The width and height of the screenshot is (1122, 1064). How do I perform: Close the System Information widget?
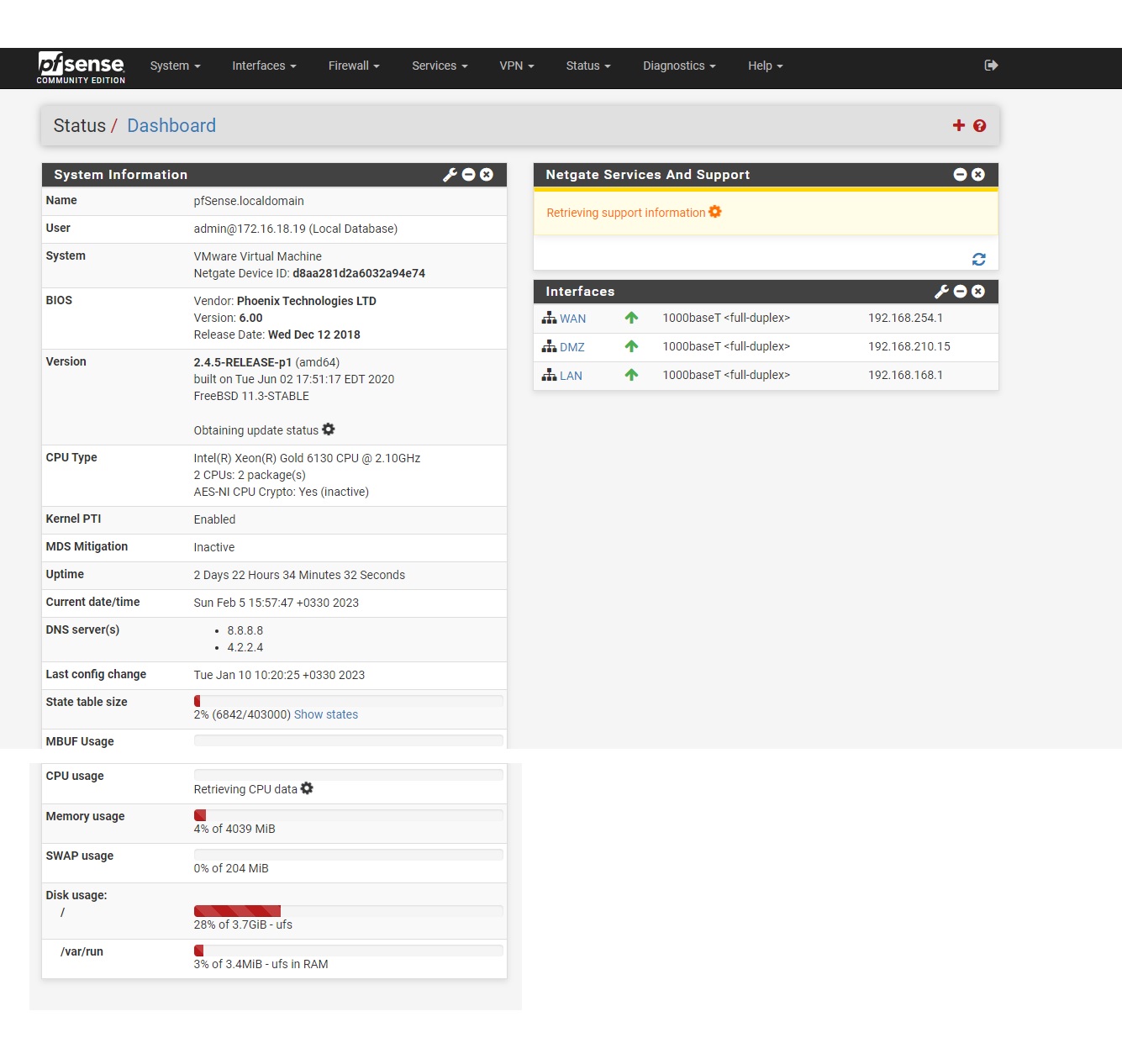click(487, 175)
